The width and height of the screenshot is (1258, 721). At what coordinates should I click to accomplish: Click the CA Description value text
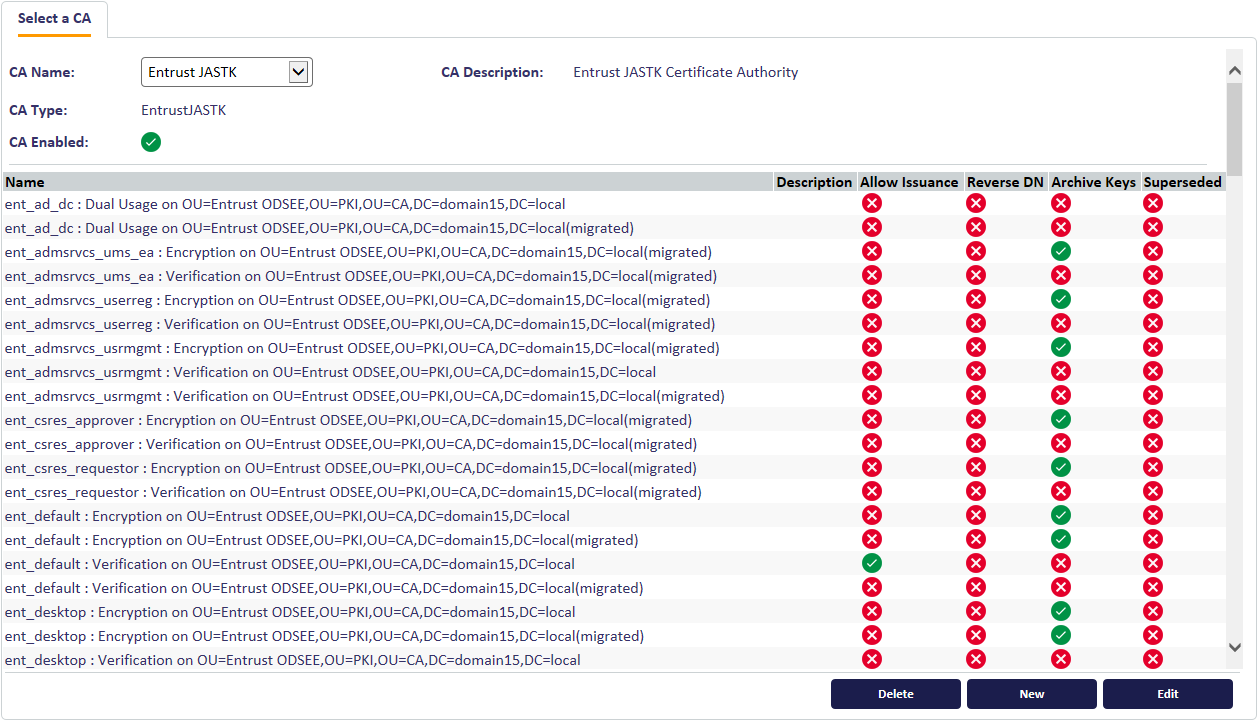click(x=686, y=72)
